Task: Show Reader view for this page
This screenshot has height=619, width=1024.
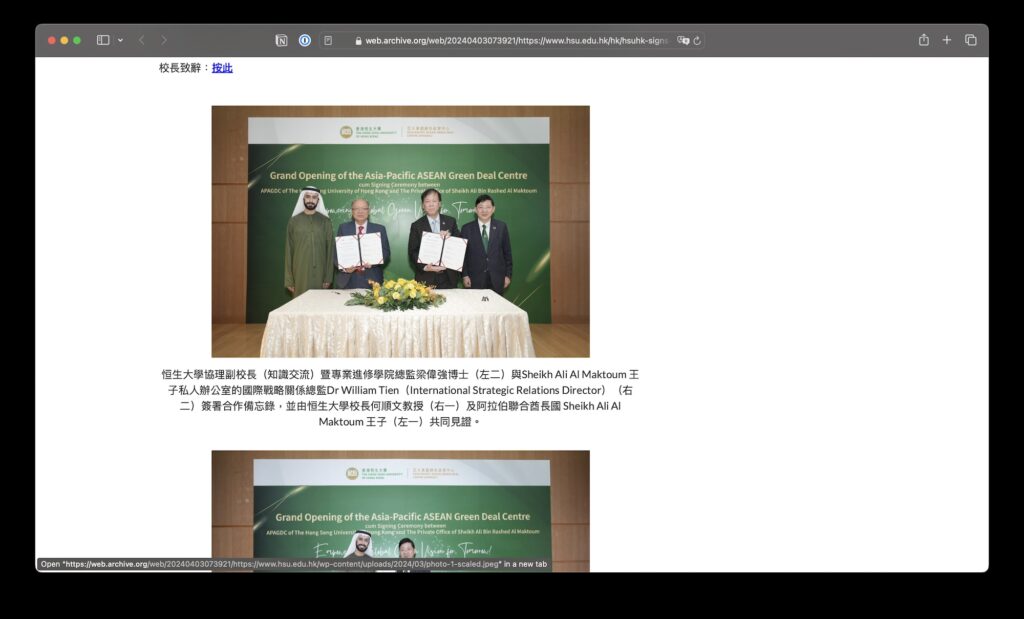Action: pyautogui.click(x=328, y=41)
